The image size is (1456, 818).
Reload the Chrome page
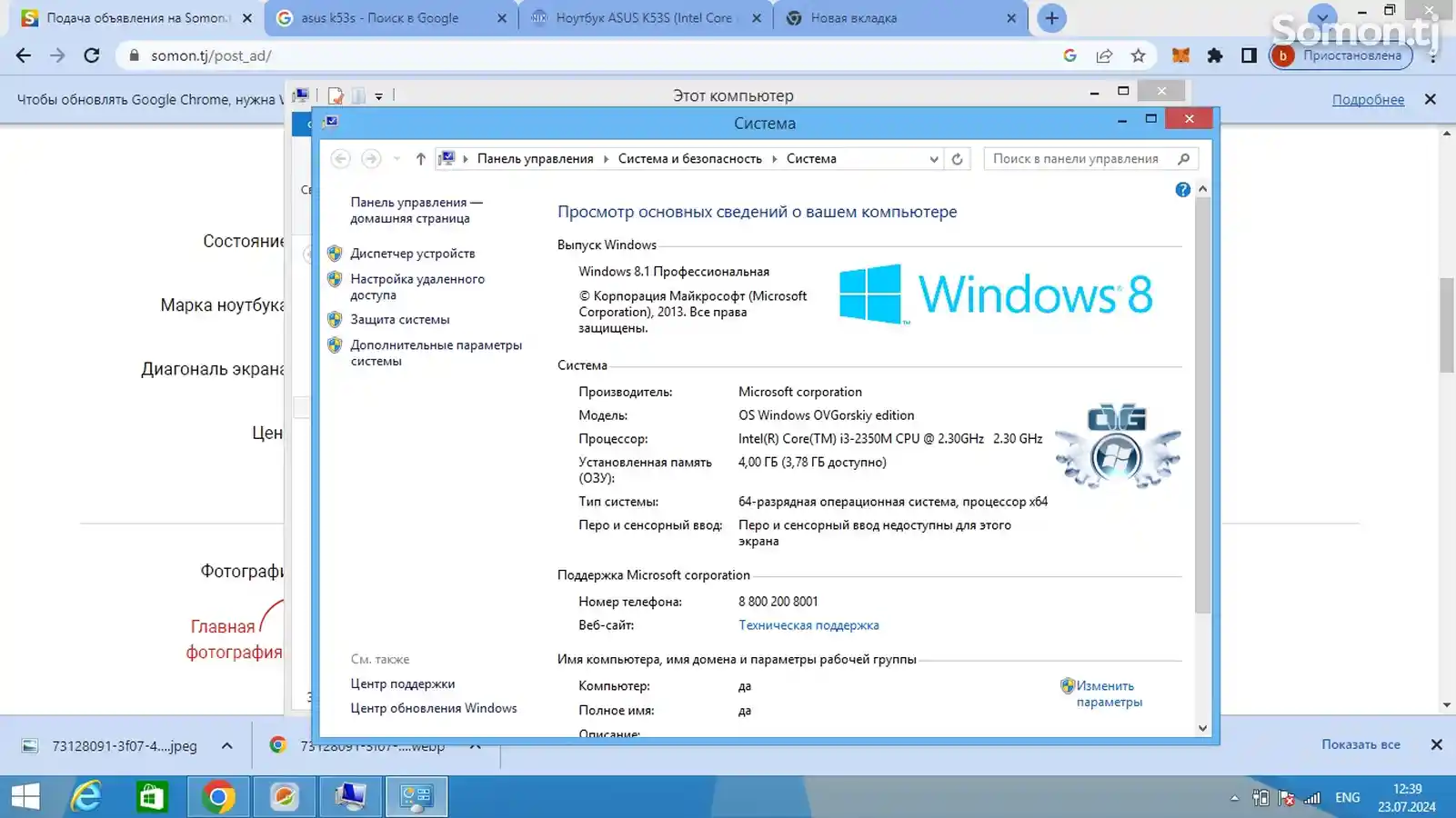tap(92, 55)
